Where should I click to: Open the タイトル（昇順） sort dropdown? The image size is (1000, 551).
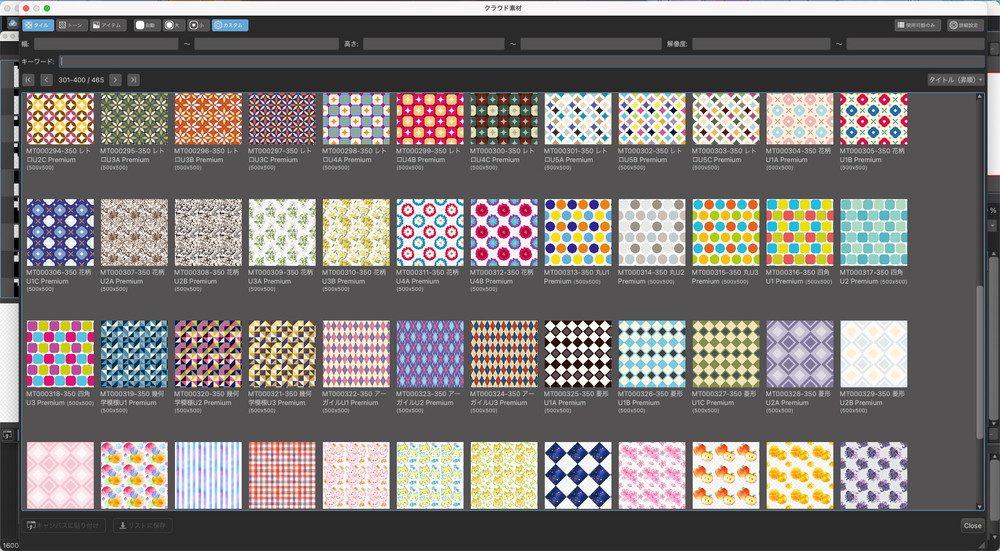tap(955, 79)
